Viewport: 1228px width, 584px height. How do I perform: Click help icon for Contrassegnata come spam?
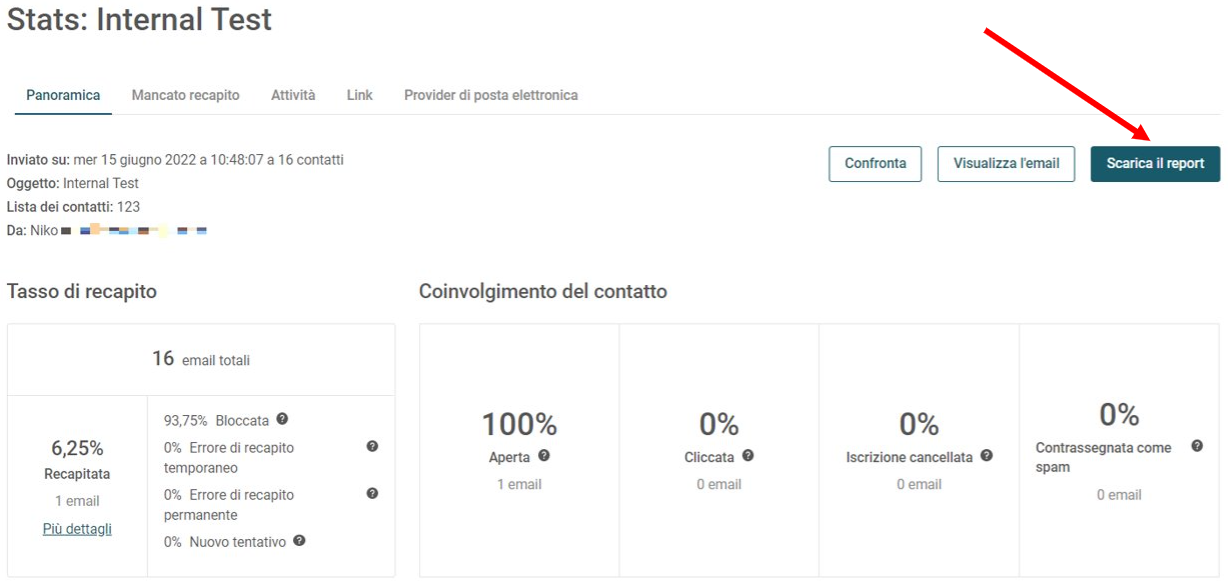1197,446
